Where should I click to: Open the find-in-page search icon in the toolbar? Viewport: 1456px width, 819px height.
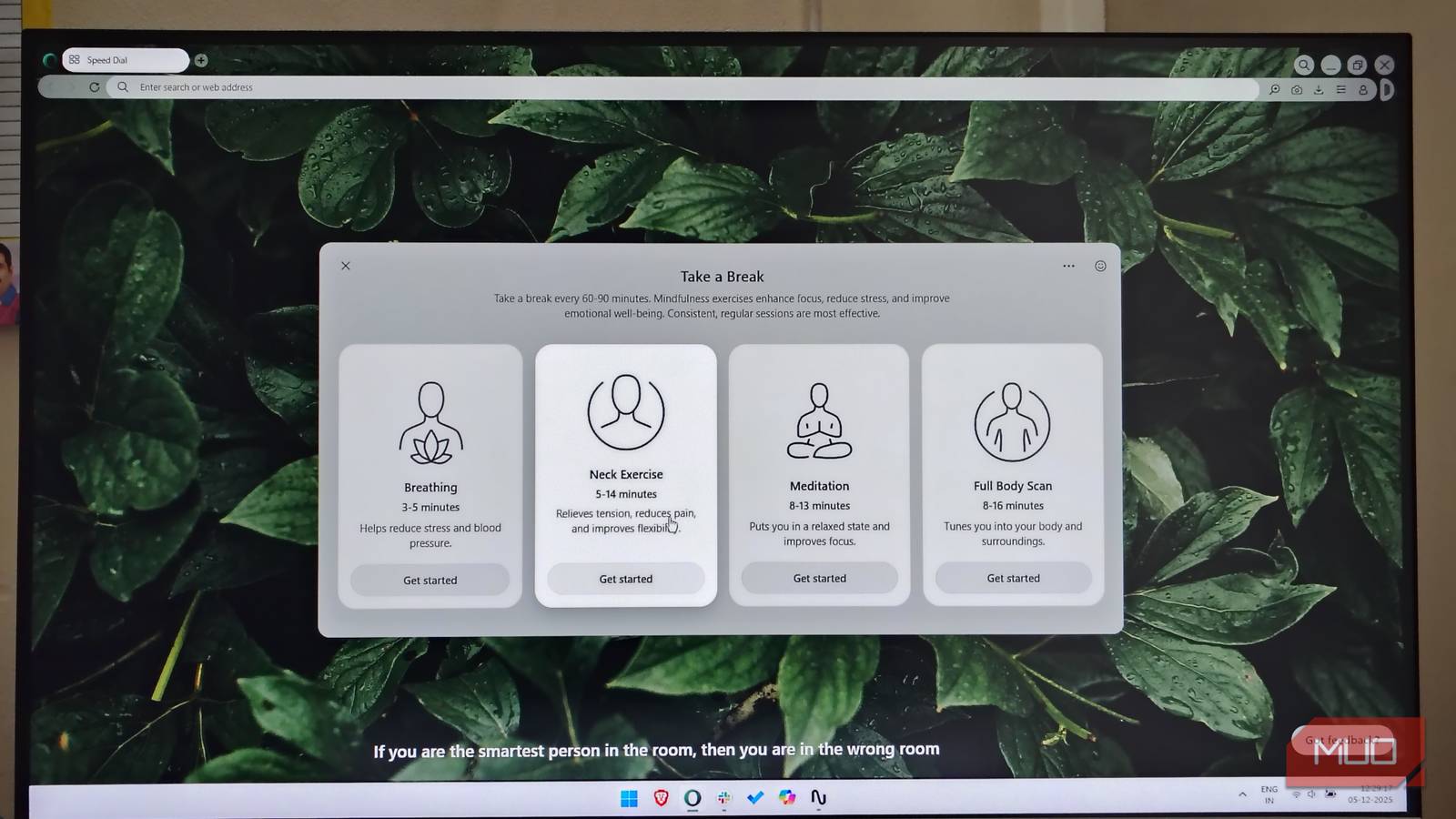point(1274,89)
